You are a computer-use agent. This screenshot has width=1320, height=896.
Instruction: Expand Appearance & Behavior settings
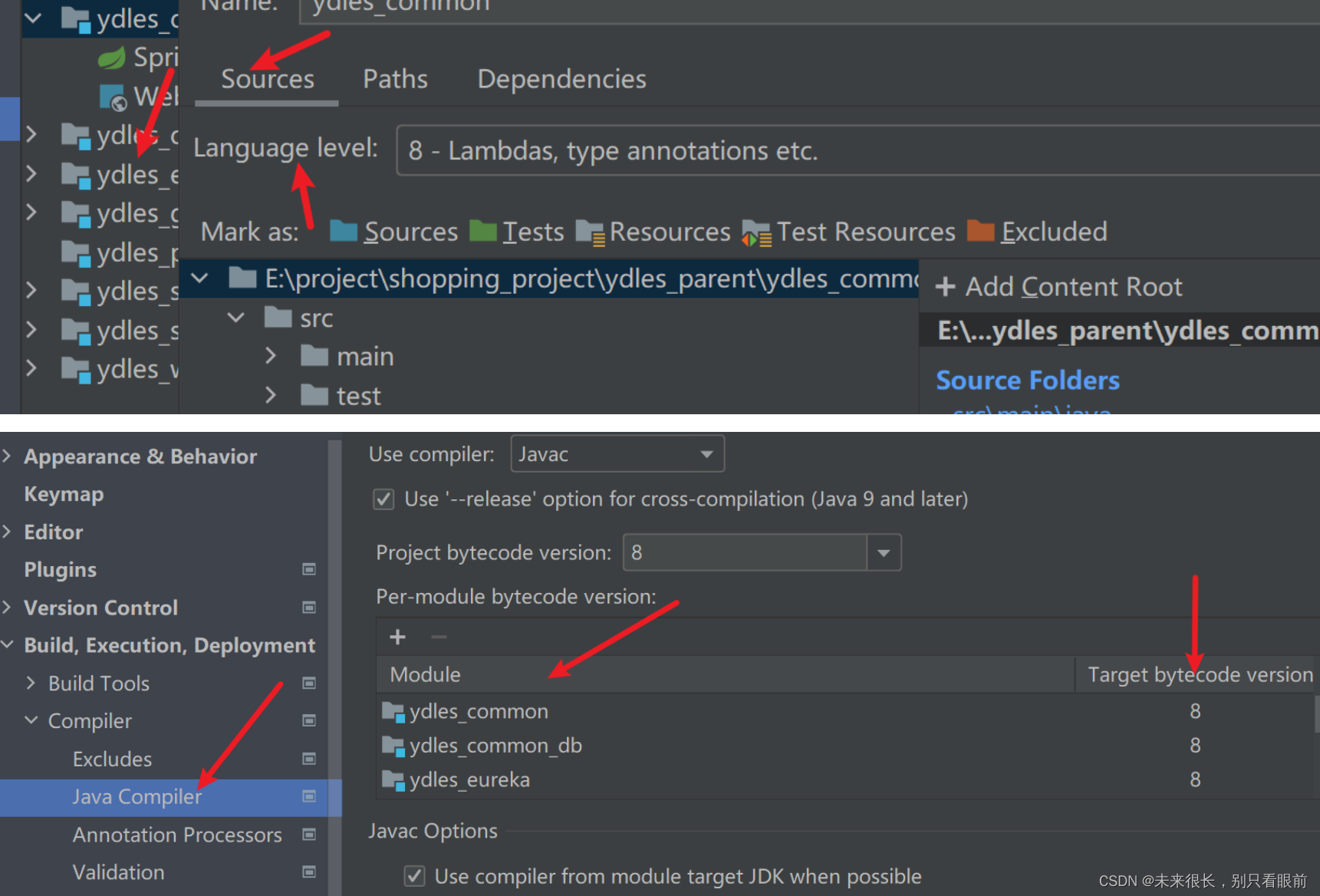(x=7, y=456)
